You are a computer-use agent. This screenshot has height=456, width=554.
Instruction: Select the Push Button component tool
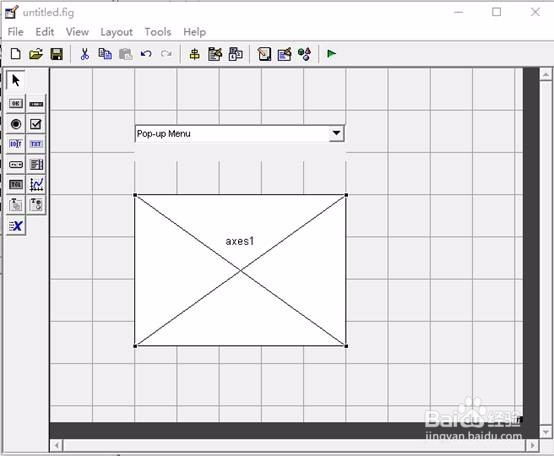click(x=16, y=103)
